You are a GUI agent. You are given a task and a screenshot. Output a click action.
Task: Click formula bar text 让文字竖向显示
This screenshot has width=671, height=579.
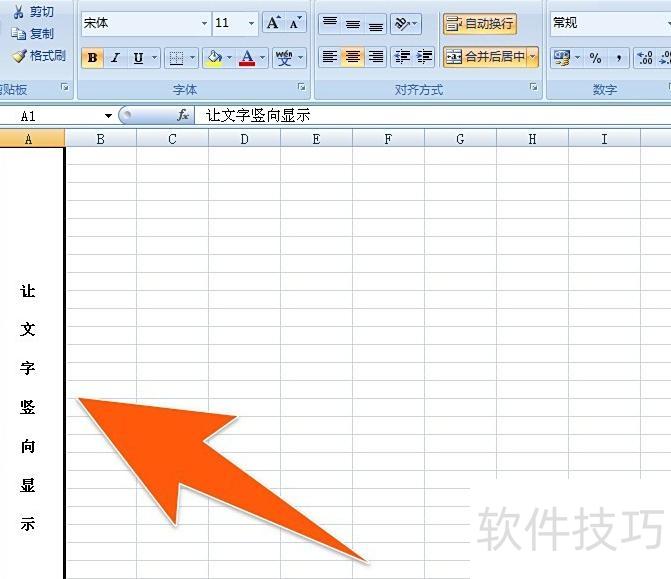[x=258, y=116]
